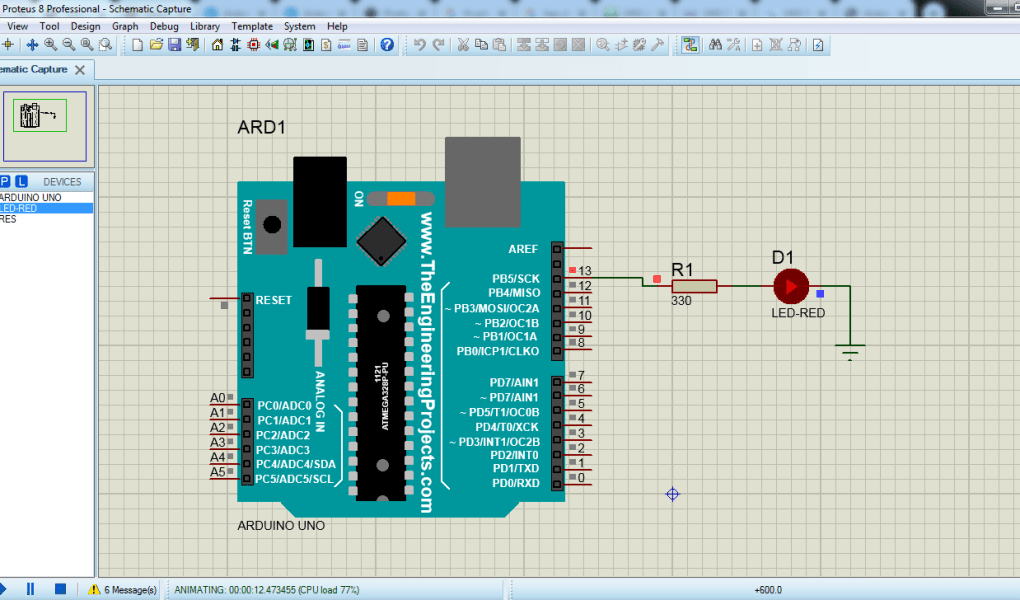
Task: Click the make device icon
Action: pyautogui.click(x=621, y=45)
